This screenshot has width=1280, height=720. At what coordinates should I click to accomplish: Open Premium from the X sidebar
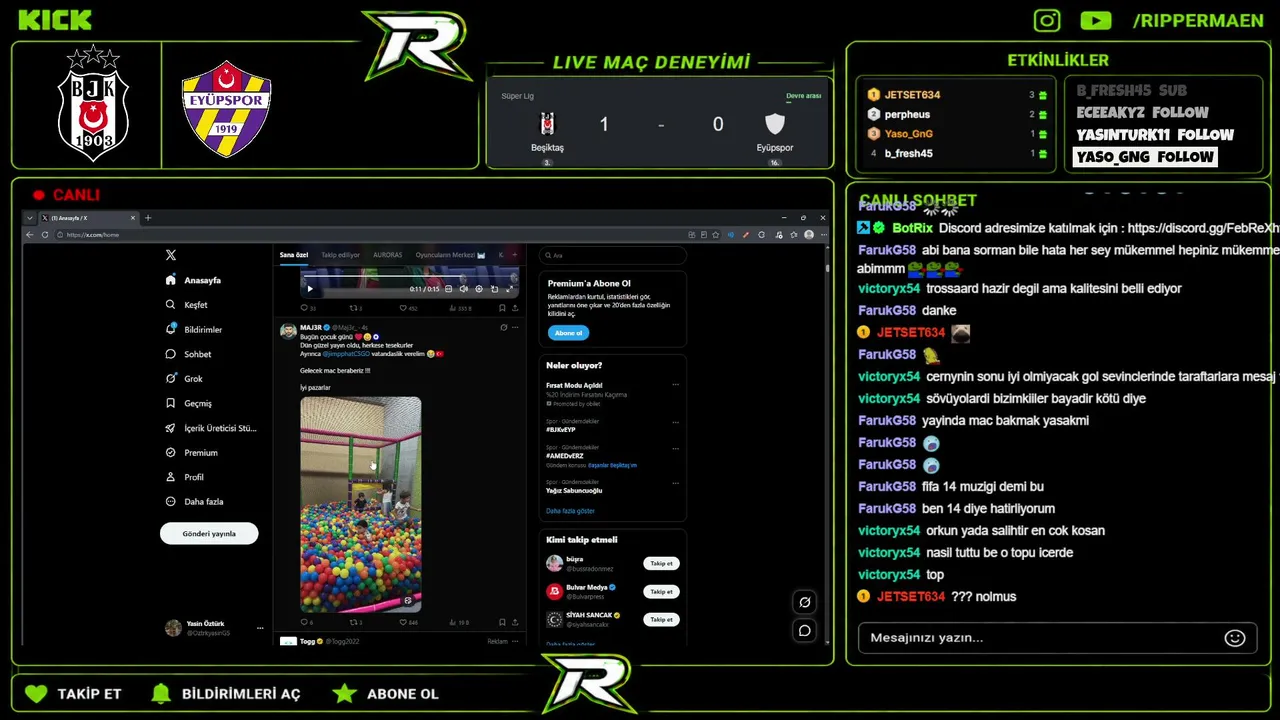(x=192, y=453)
